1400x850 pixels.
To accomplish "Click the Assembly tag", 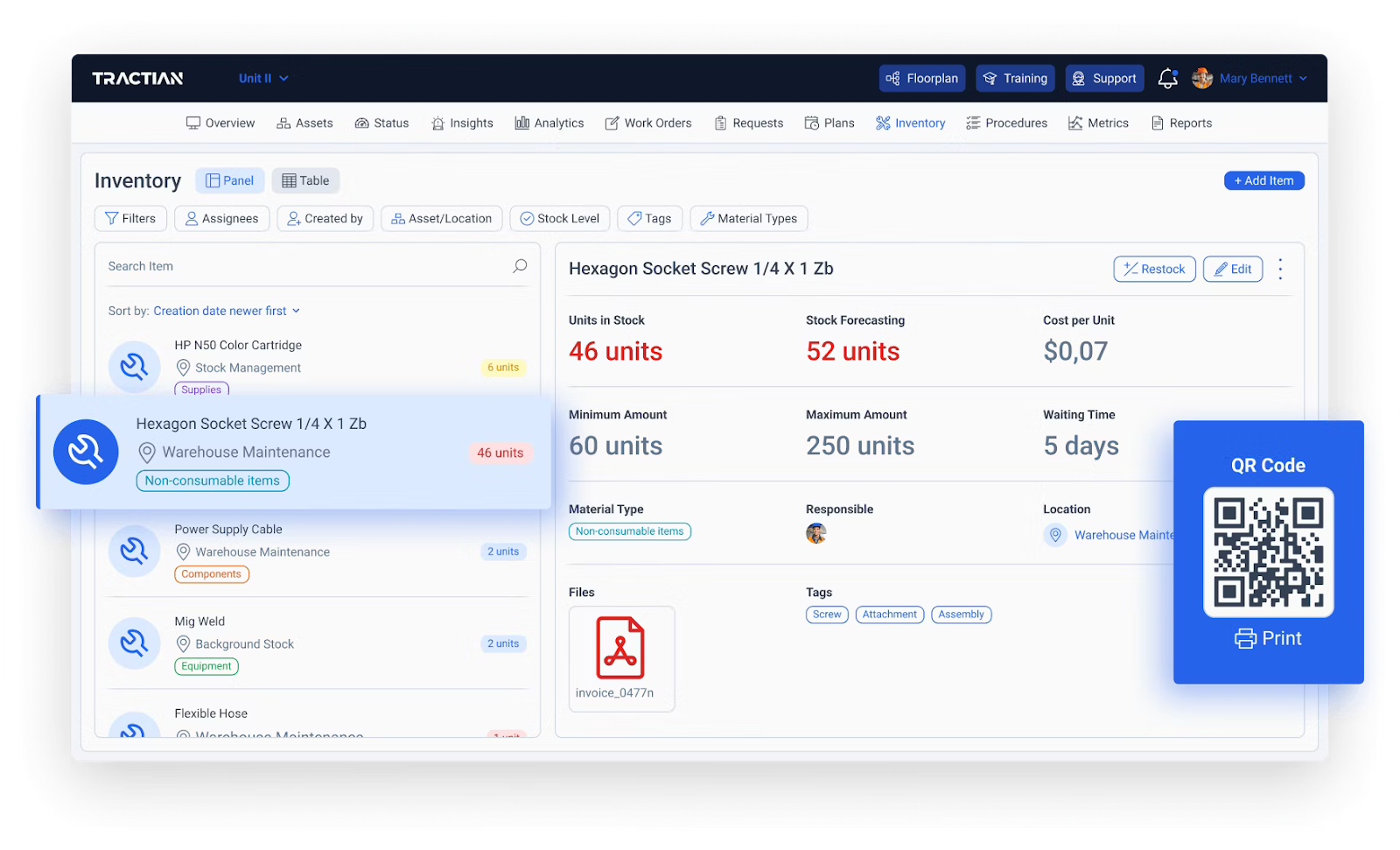I will pyautogui.click(x=961, y=615).
